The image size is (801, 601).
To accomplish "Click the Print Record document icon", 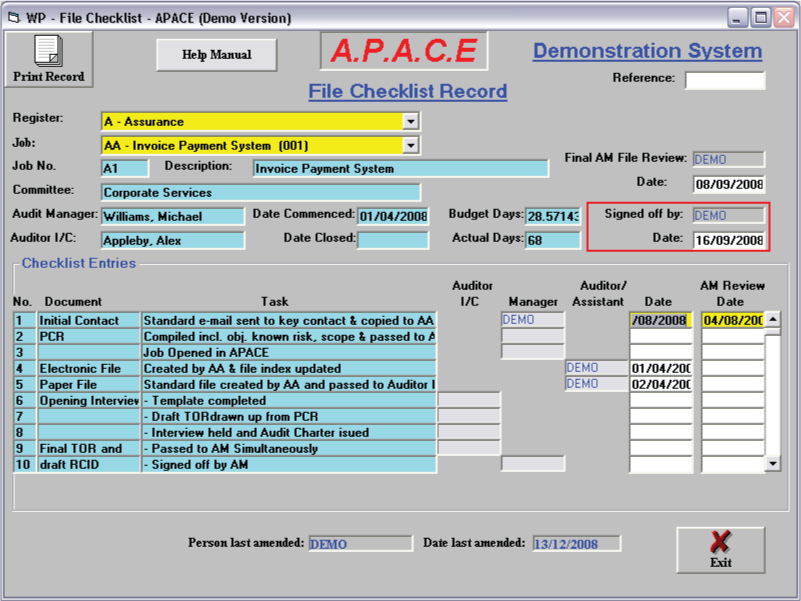I will coord(49,51).
